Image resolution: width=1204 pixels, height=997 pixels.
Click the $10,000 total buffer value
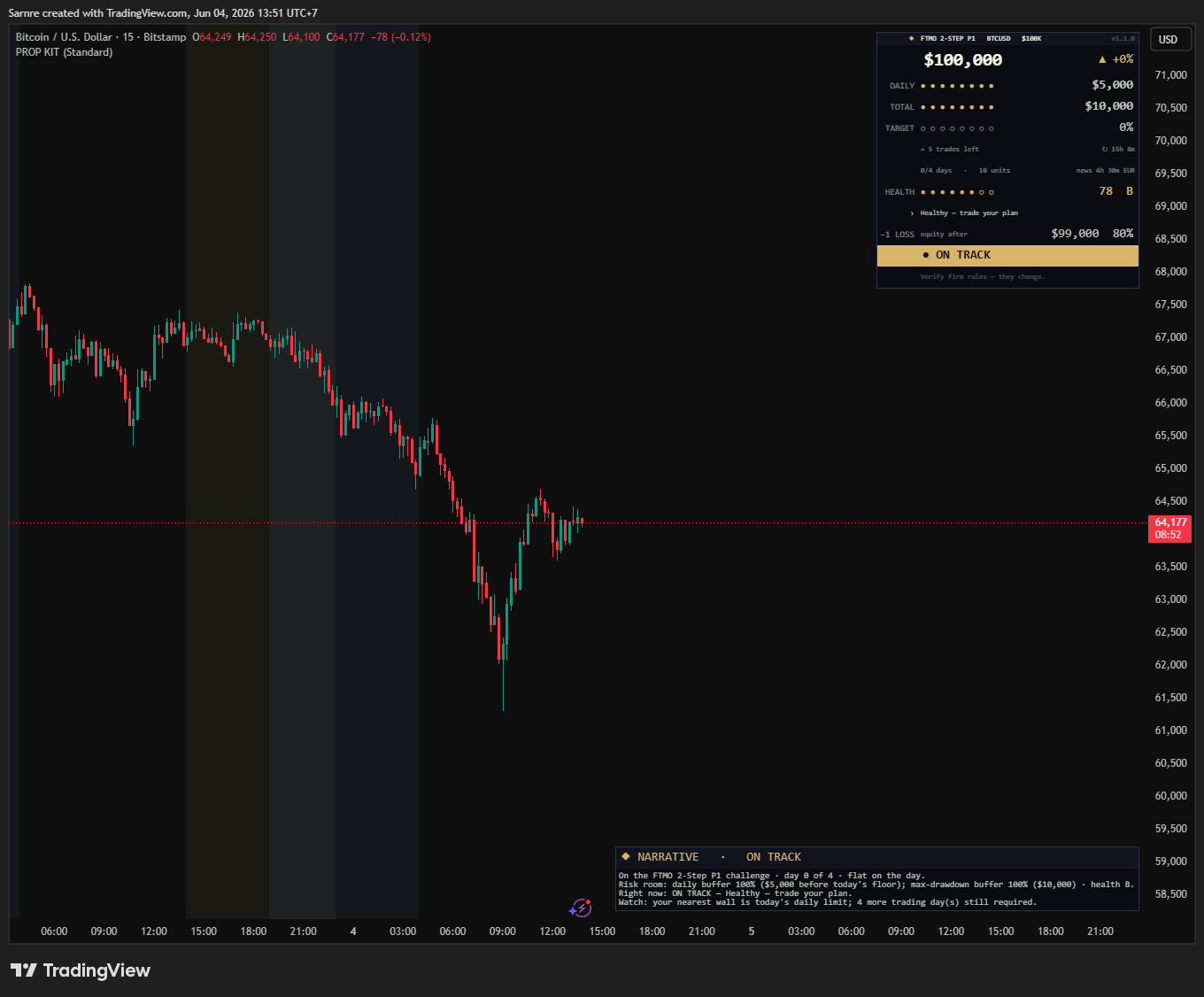(x=1109, y=106)
